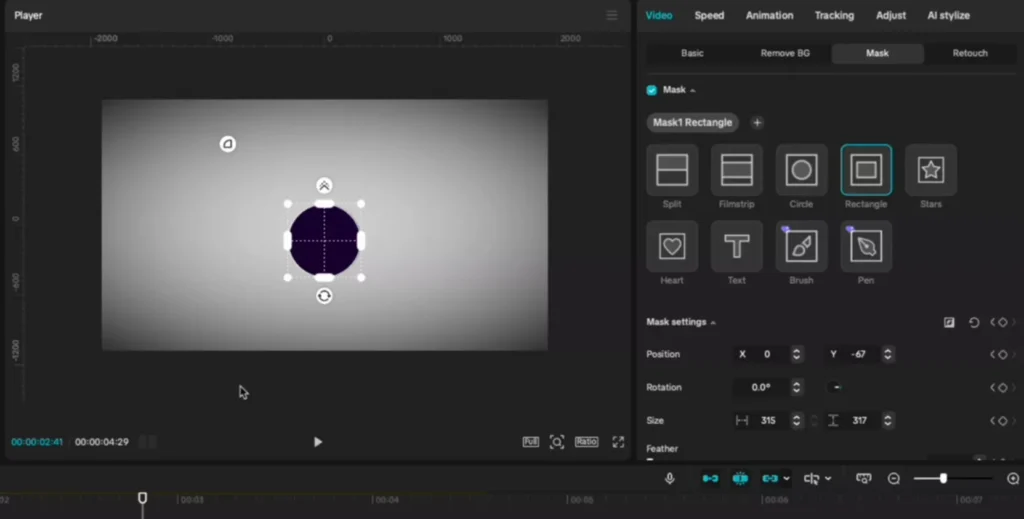Select the Pen mask tool
The height and width of the screenshot is (519, 1024).
[x=866, y=246]
